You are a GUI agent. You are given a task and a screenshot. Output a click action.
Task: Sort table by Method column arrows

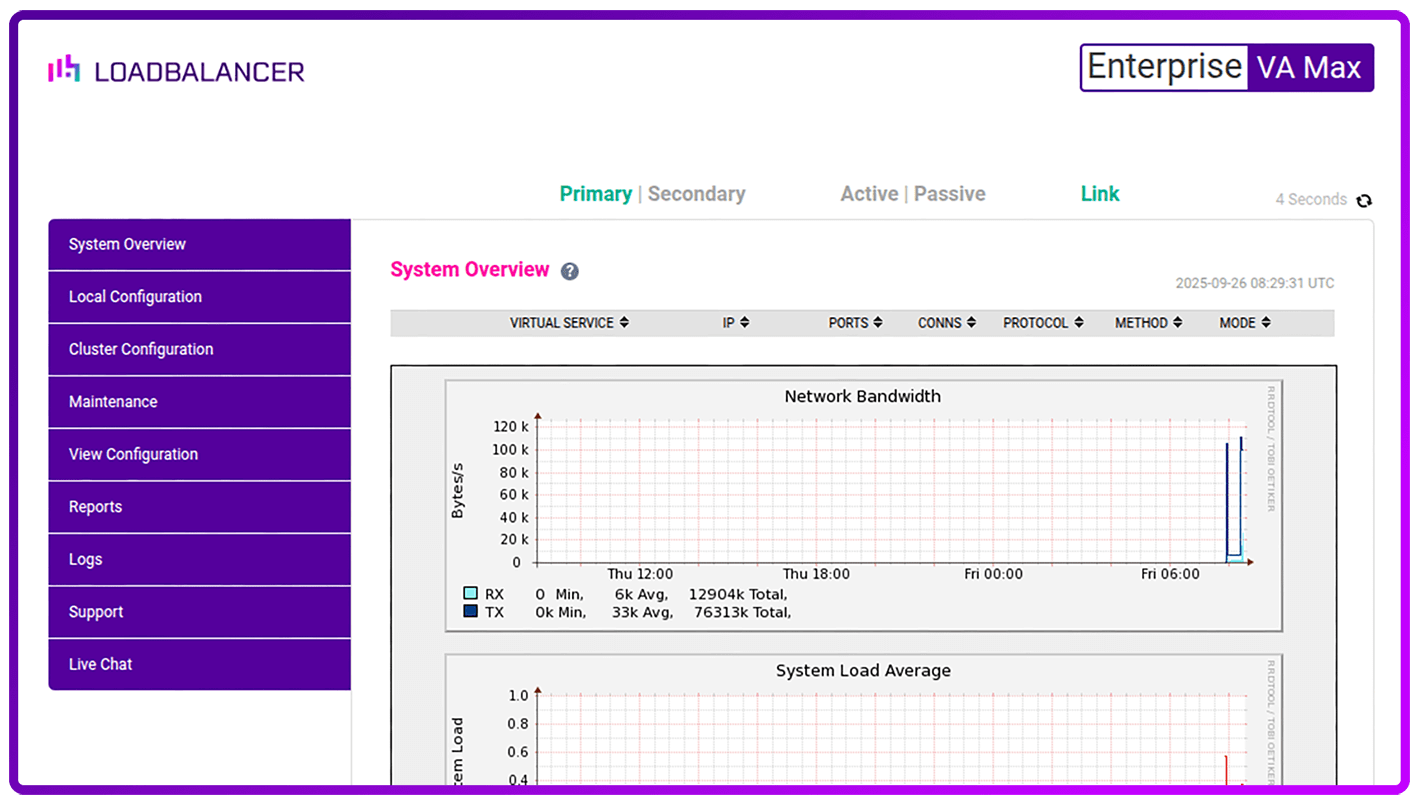tap(1177, 323)
